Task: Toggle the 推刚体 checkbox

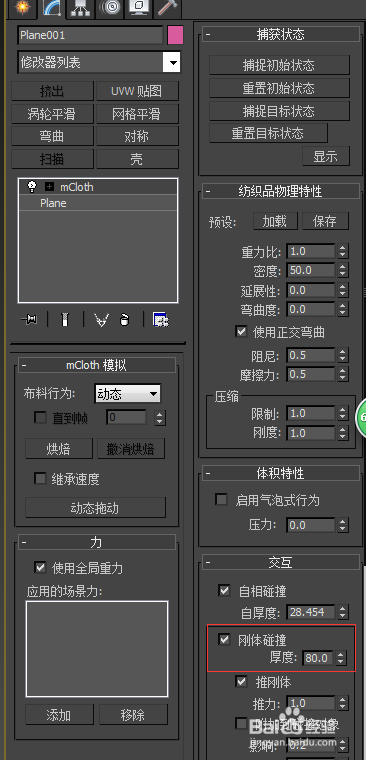Action: point(241,682)
